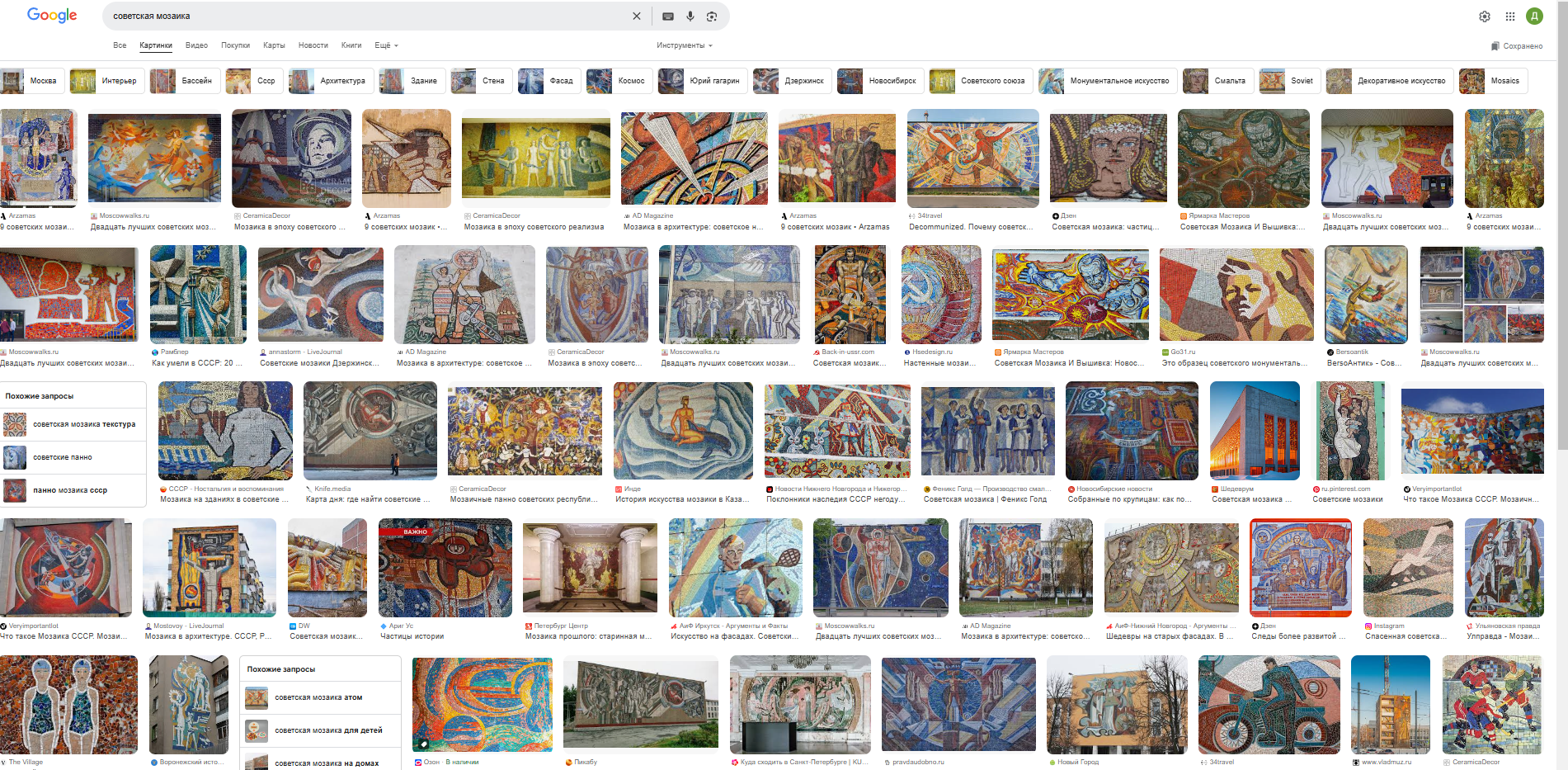The image size is (1568, 770).
Task: Filter images by the Москва chip
Action: coord(33,81)
